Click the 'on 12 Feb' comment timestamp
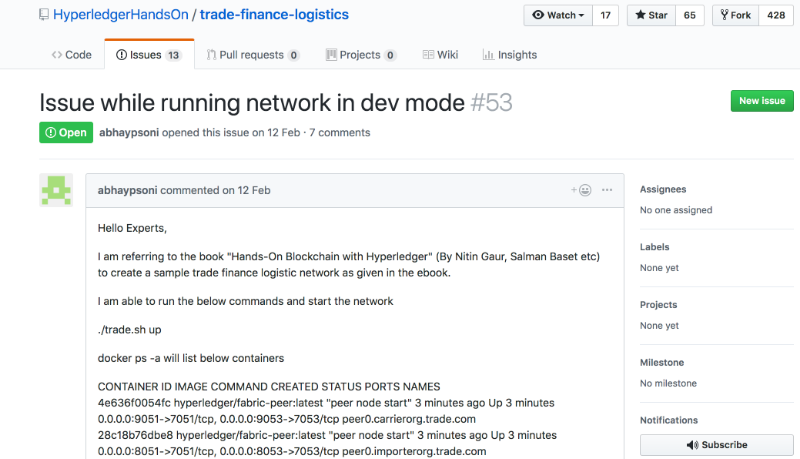The height and width of the screenshot is (459, 800). click(x=246, y=190)
